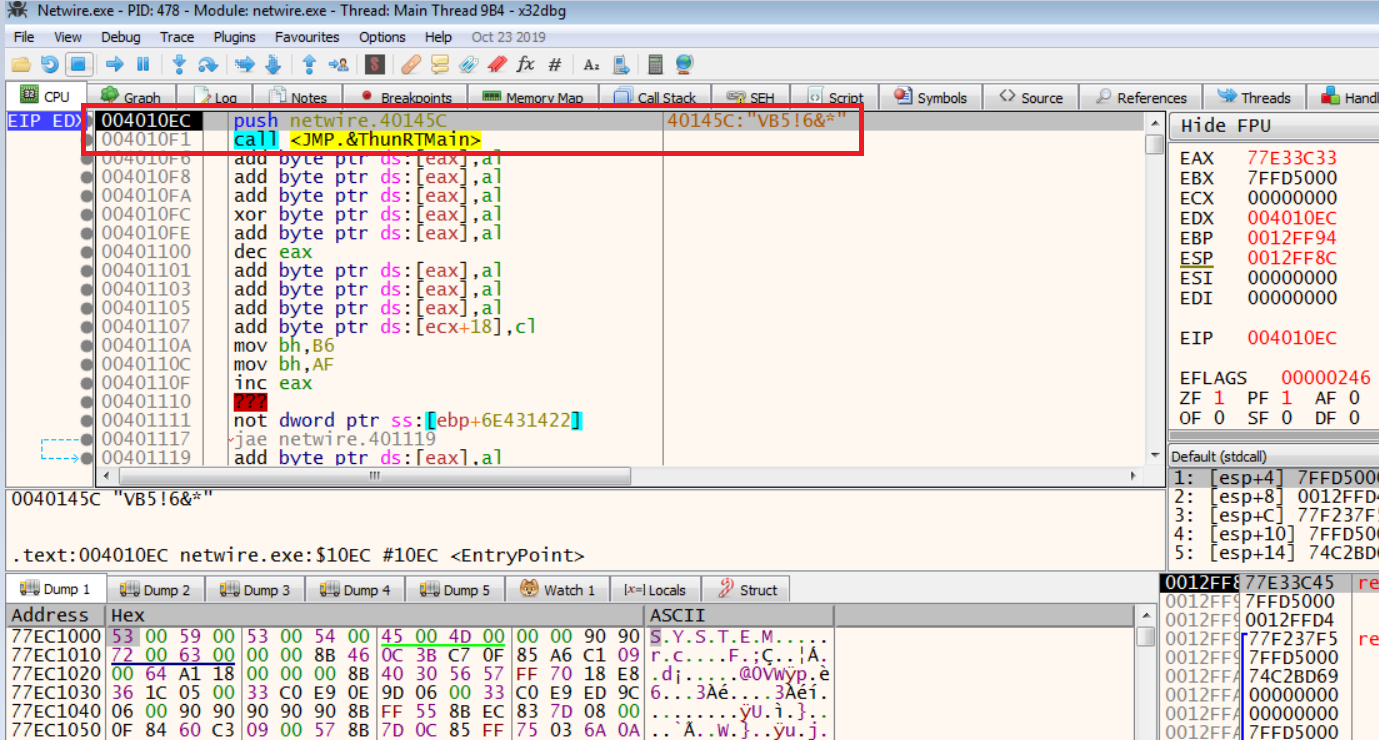Click the disassembly horizontal scrollbar thumb
The image size is (1379, 740).
point(375,476)
